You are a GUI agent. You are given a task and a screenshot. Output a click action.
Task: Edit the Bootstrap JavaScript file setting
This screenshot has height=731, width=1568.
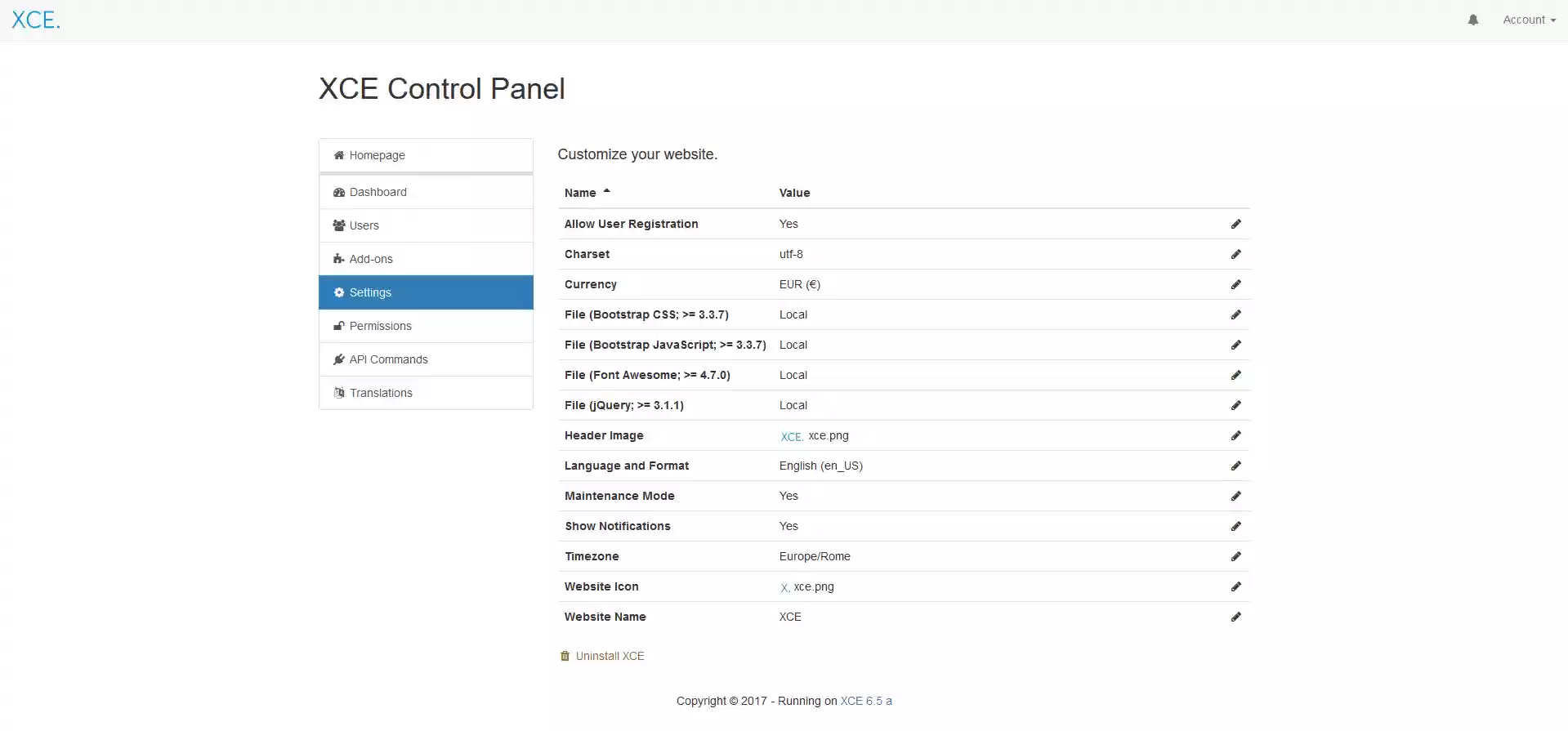click(1235, 345)
